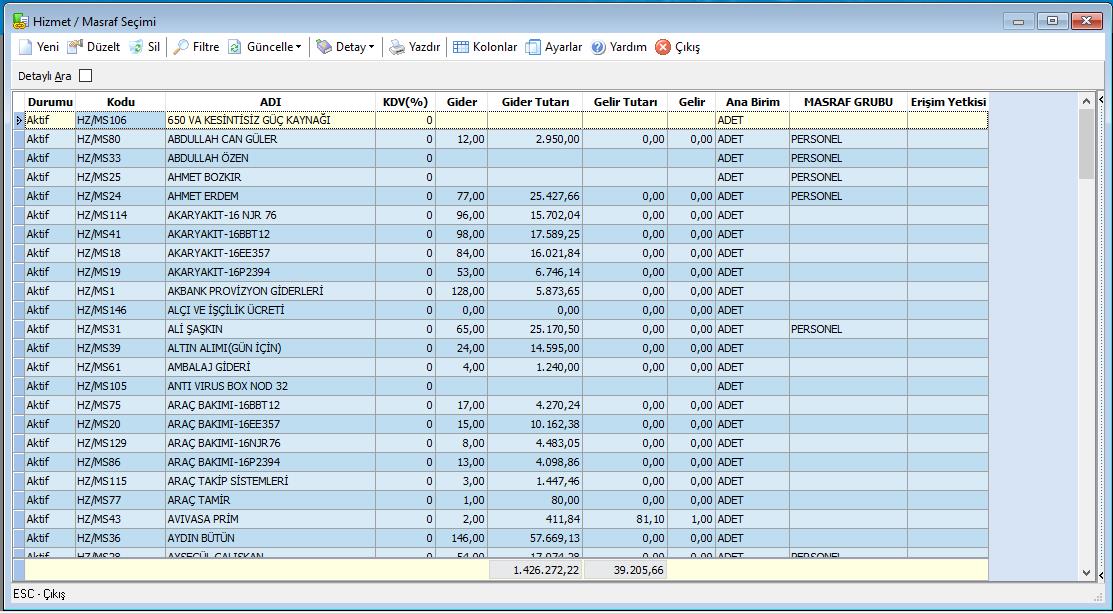
Task: Click the vertical scrollbar up arrow
Action: 1086,102
